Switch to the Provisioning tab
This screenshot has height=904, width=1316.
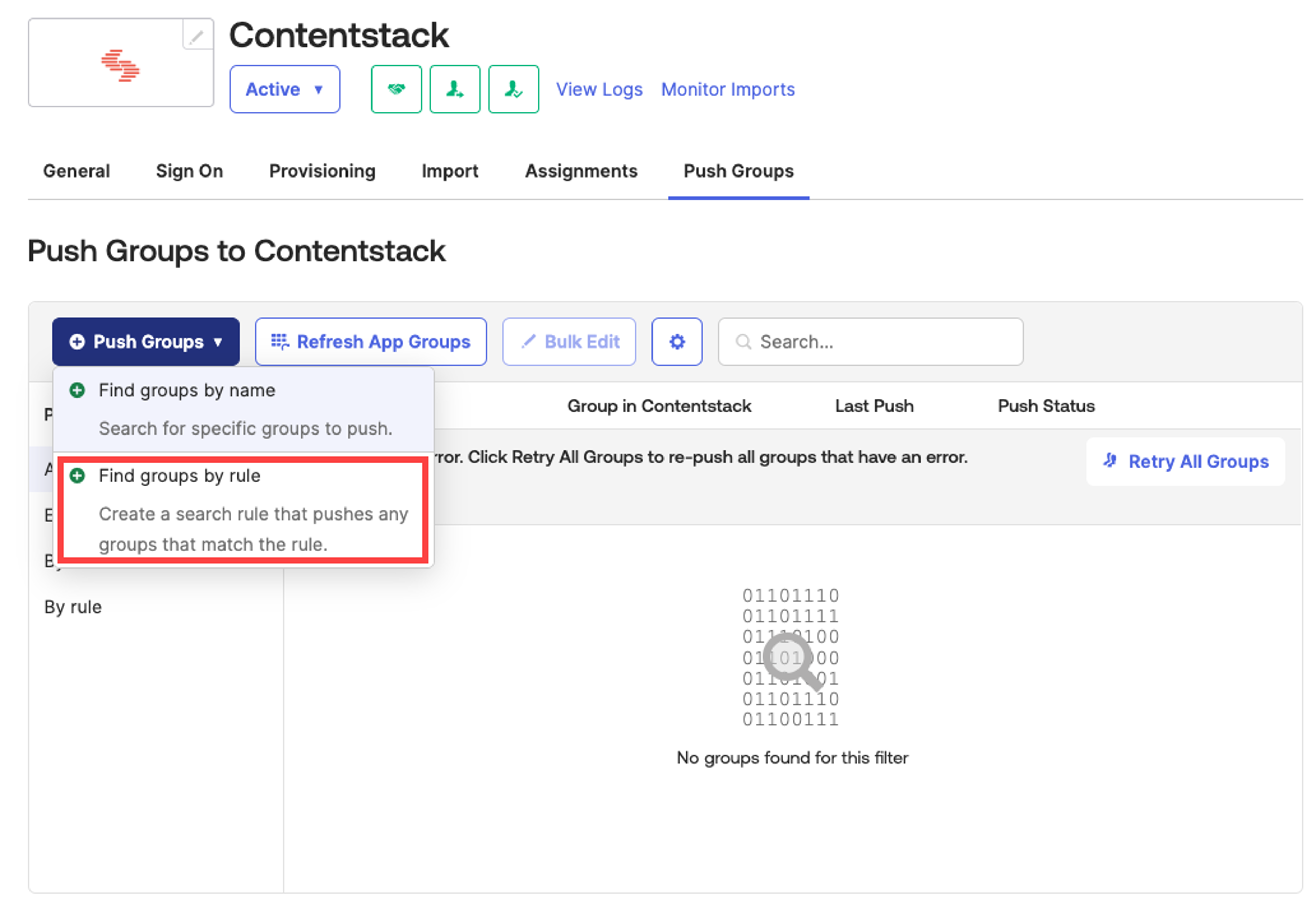click(x=322, y=171)
